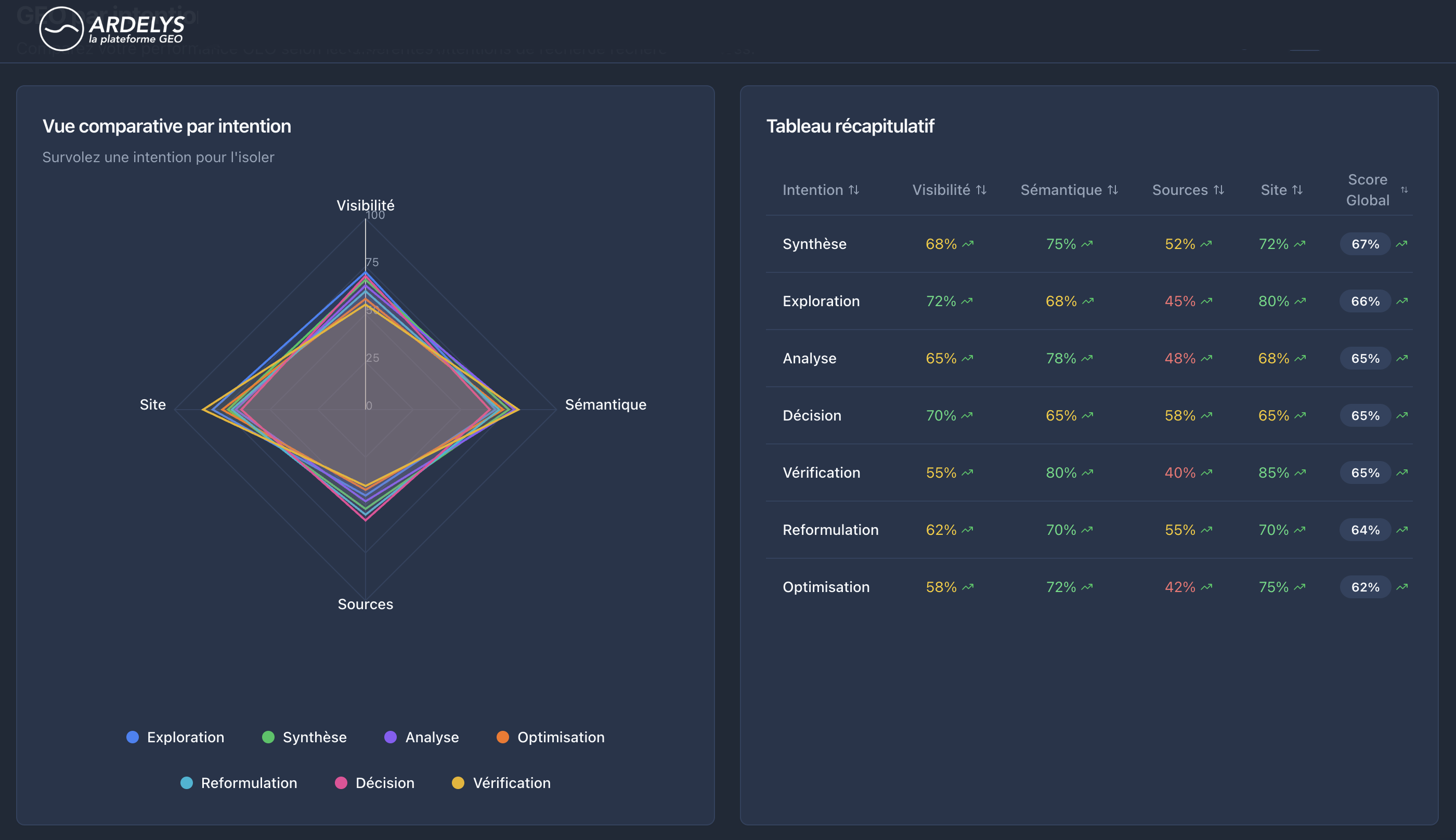Select the Vérification legend color dot

click(x=458, y=783)
